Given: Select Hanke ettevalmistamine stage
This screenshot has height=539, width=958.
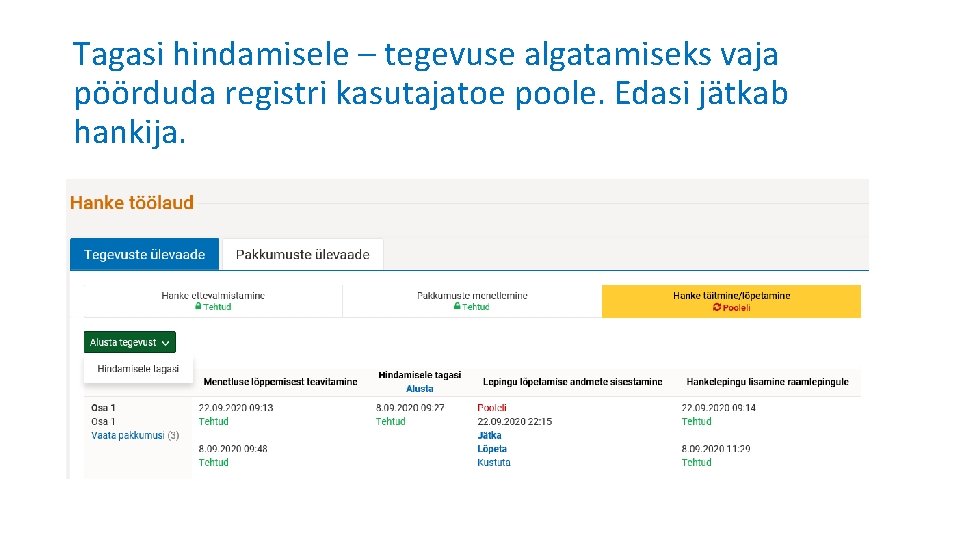Looking at the screenshot, I should pyautogui.click(x=213, y=301).
